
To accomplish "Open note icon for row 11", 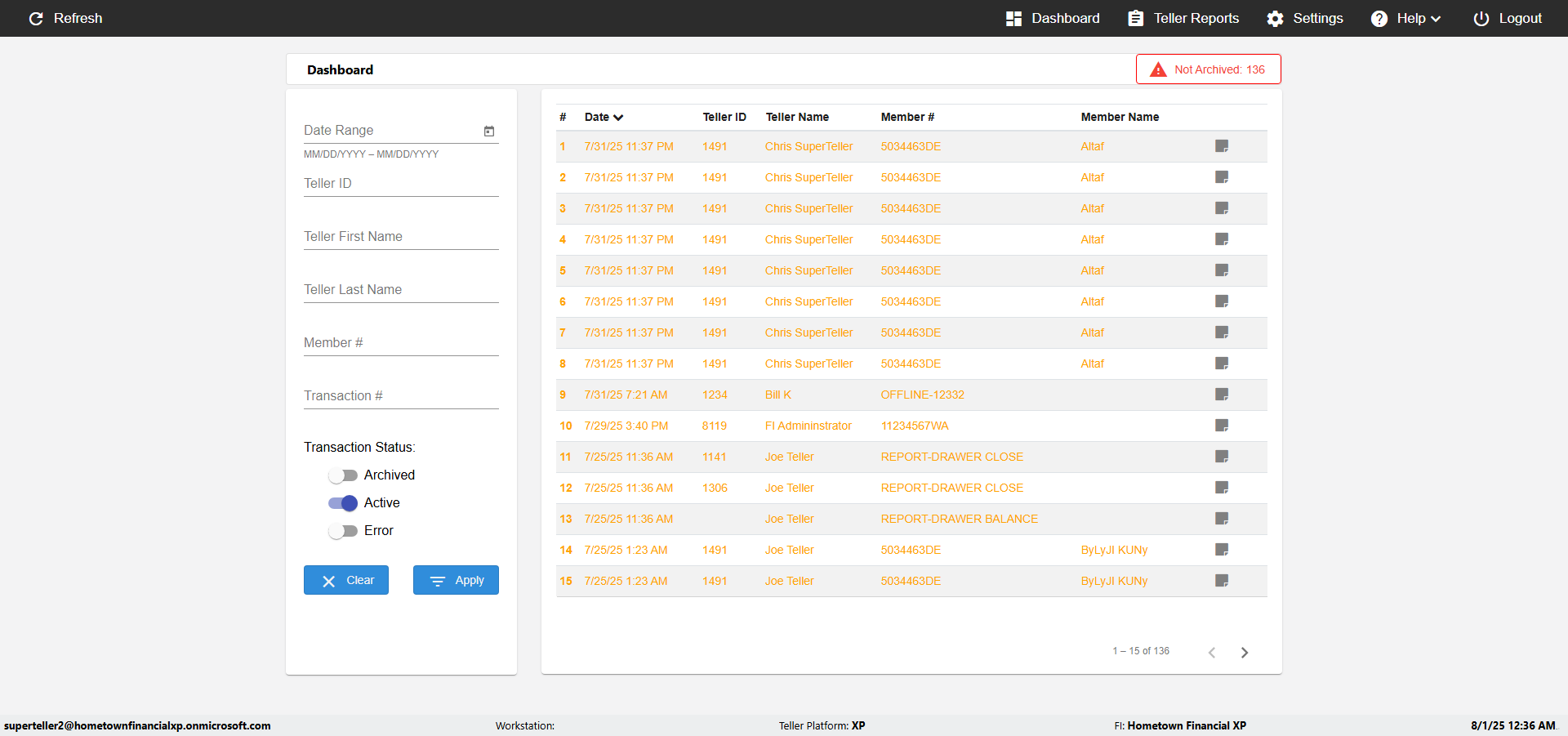I will (1222, 457).
